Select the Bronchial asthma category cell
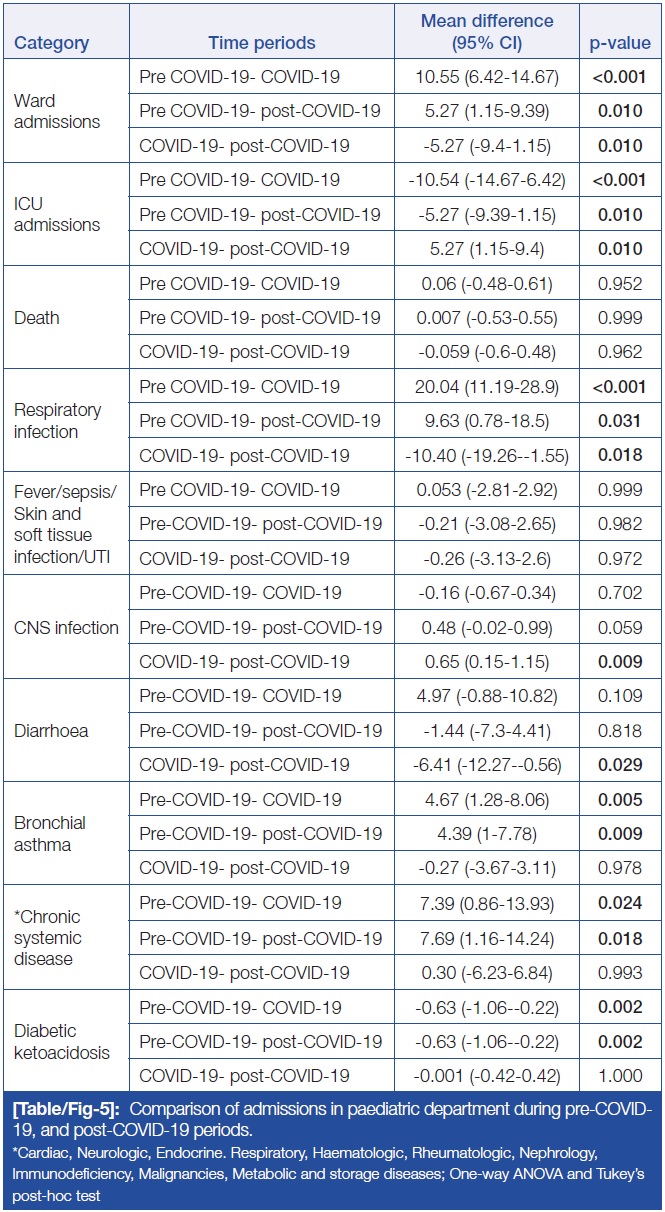Screen dimensions: 665x1212 [50, 834]
